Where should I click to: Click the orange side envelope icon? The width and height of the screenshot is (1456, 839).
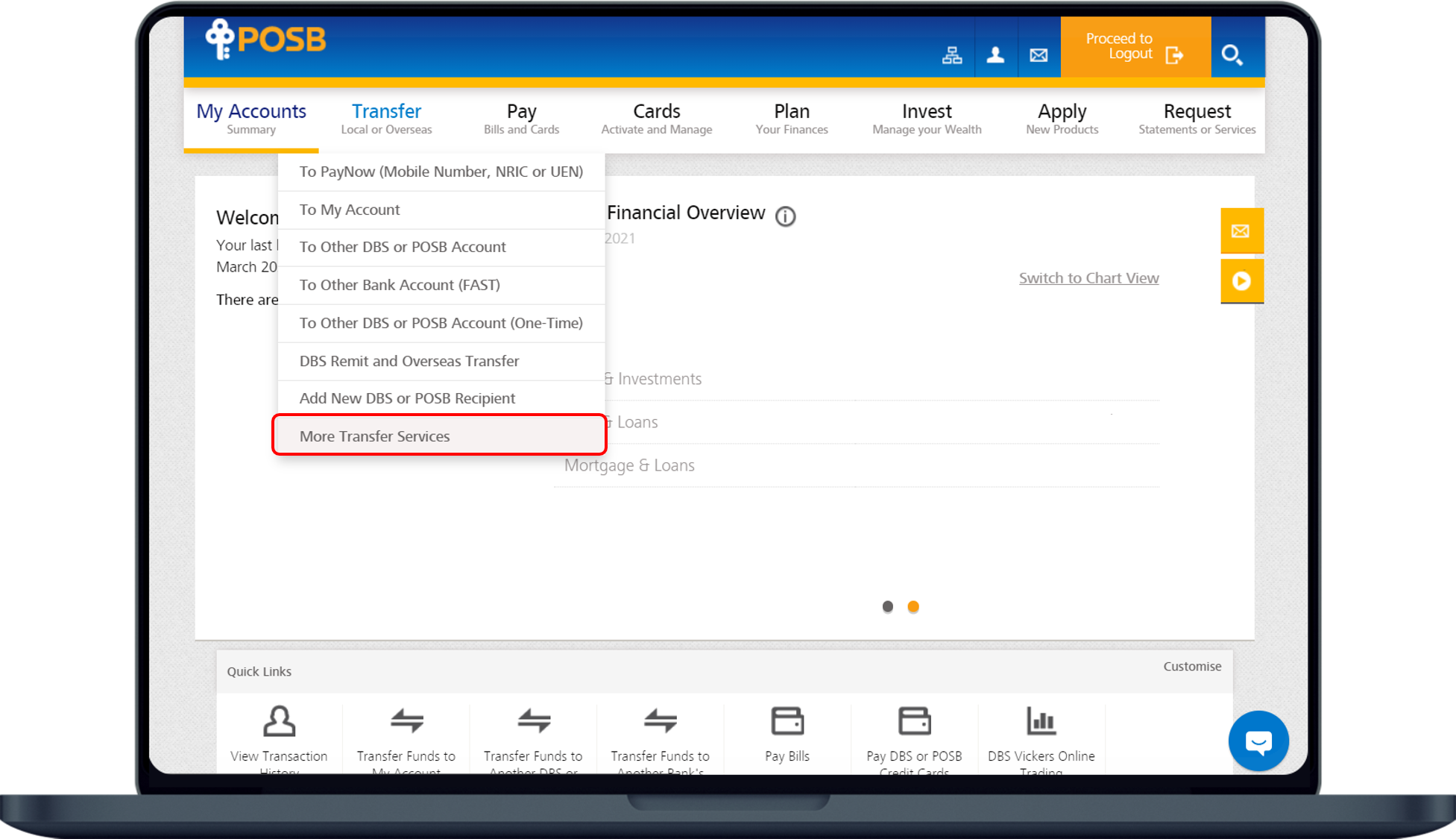pyautogui.click(x=1241, y=231)
